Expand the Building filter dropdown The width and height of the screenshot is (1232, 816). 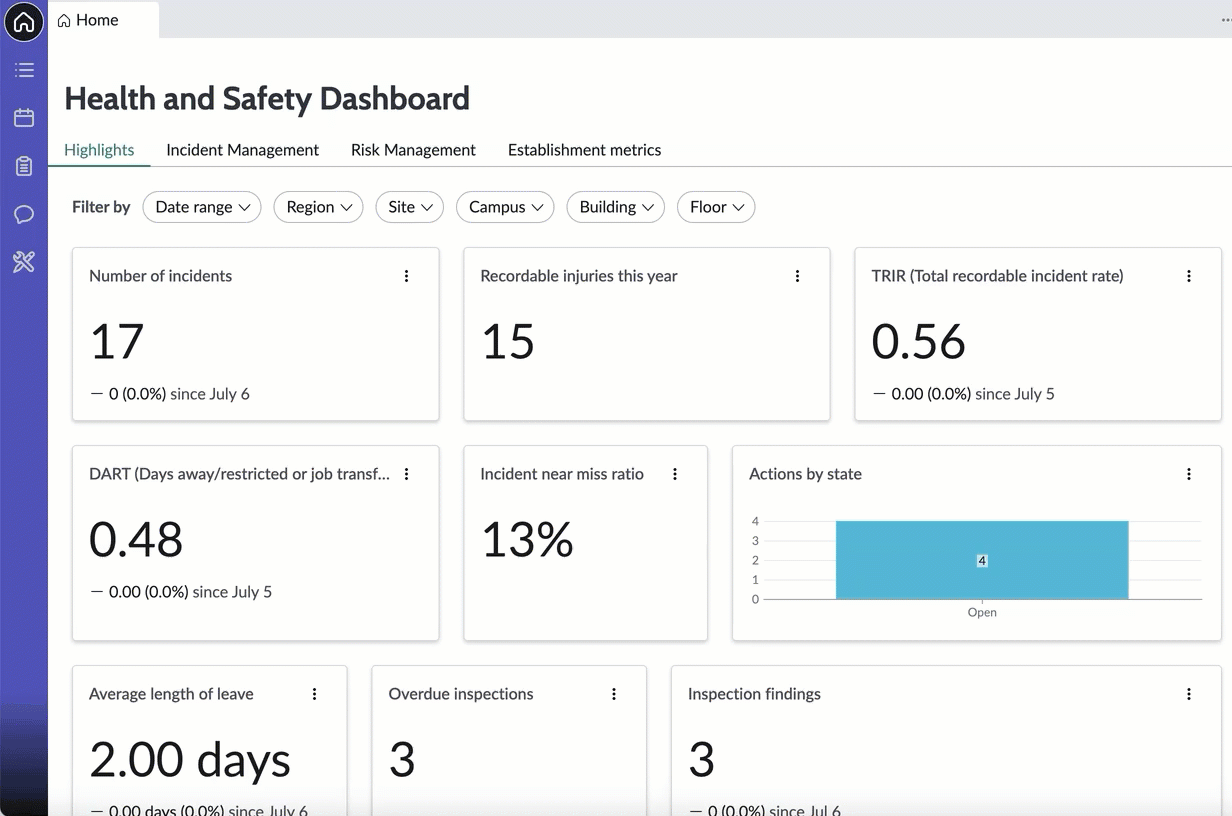coord(616,207)
